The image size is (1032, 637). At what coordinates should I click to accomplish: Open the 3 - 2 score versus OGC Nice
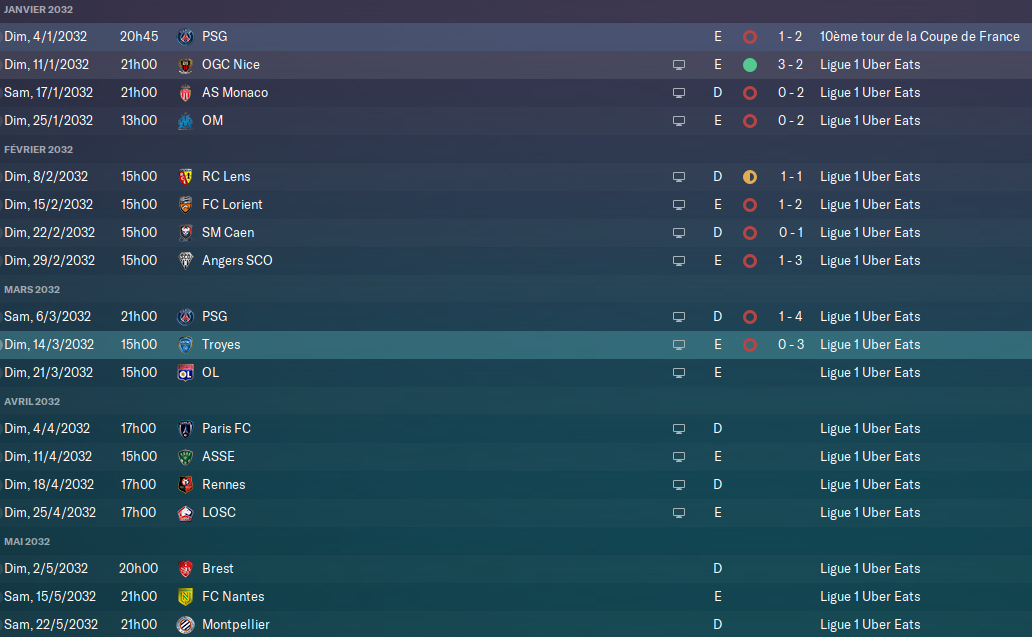pos(790,65)
